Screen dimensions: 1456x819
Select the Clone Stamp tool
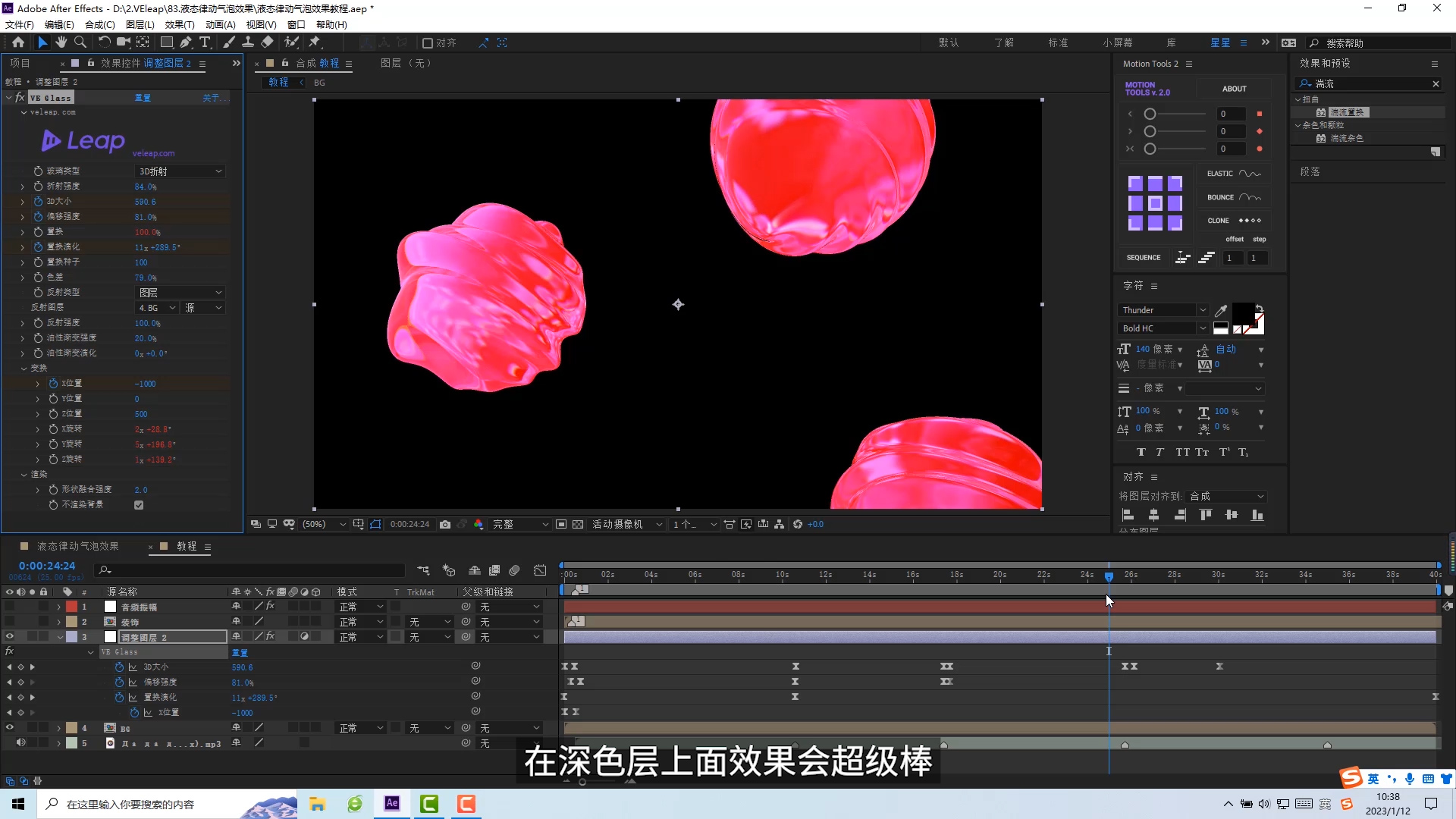(248, 42)
